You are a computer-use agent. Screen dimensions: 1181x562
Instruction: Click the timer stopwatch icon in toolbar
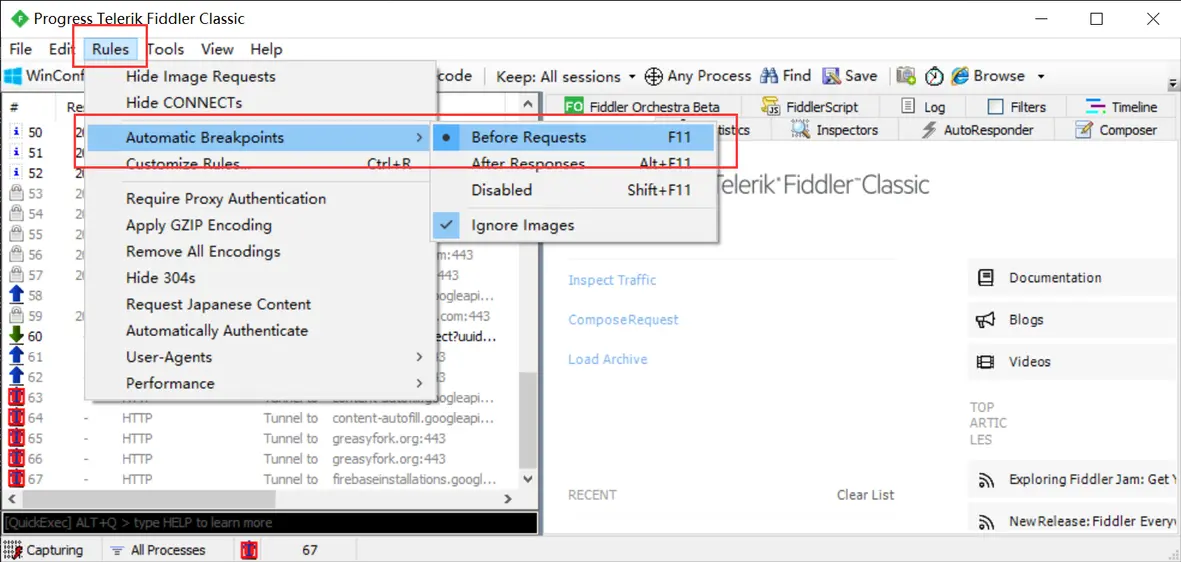934,76
